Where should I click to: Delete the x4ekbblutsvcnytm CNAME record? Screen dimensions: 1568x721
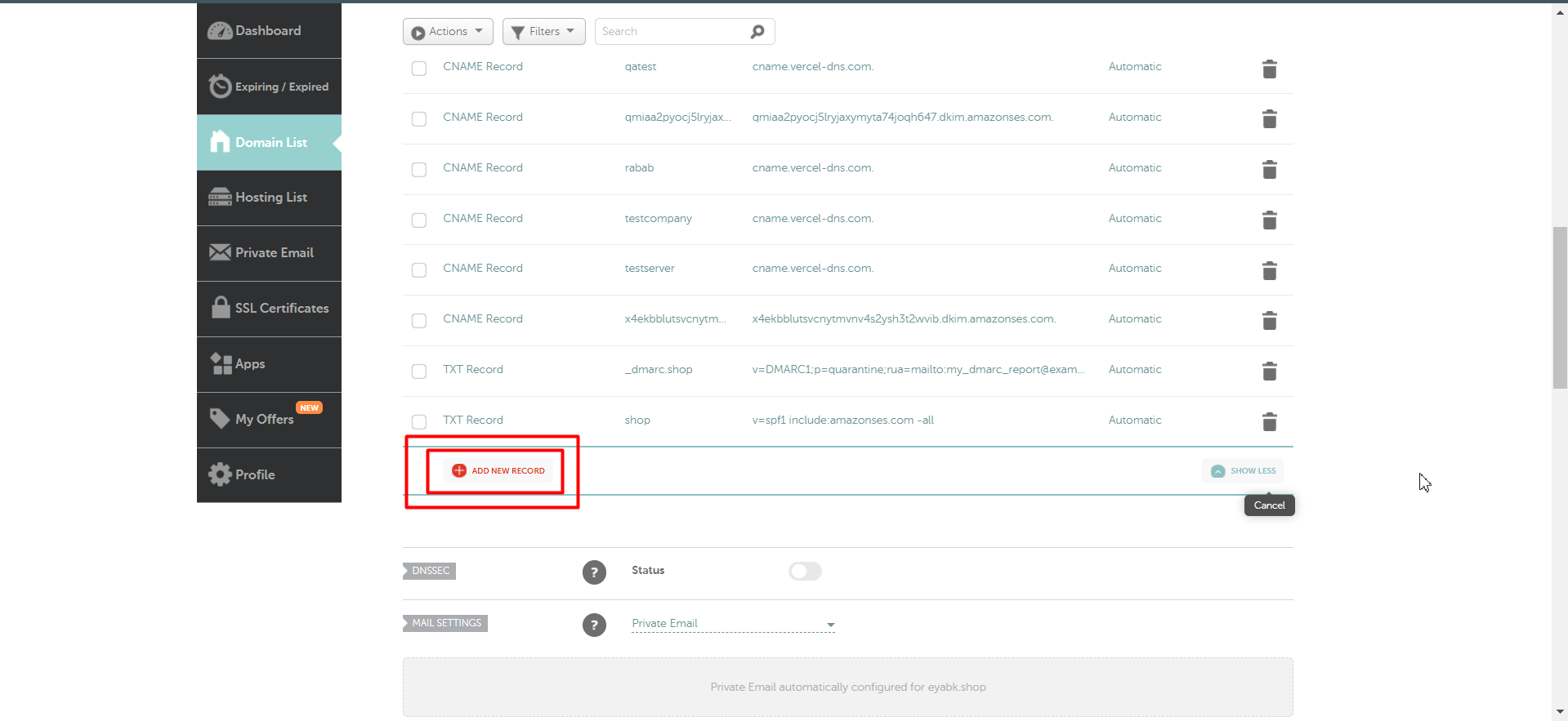[1269, 321]
